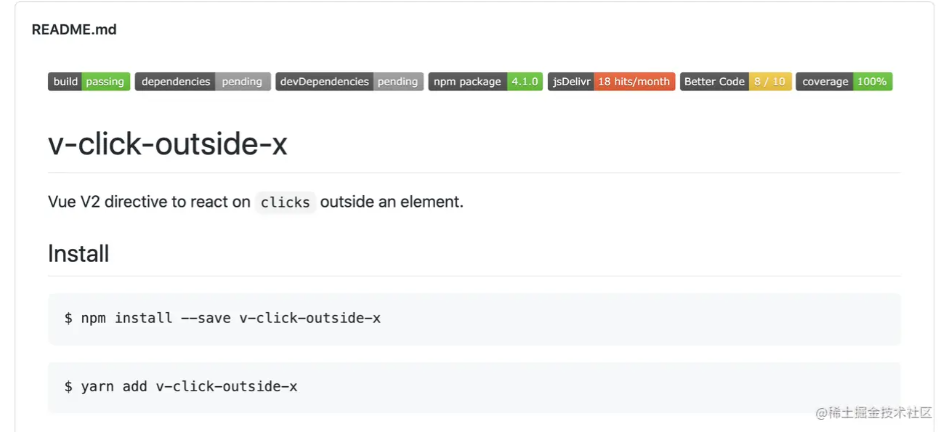Open the devDependencies pending badge

pos(350,82)
